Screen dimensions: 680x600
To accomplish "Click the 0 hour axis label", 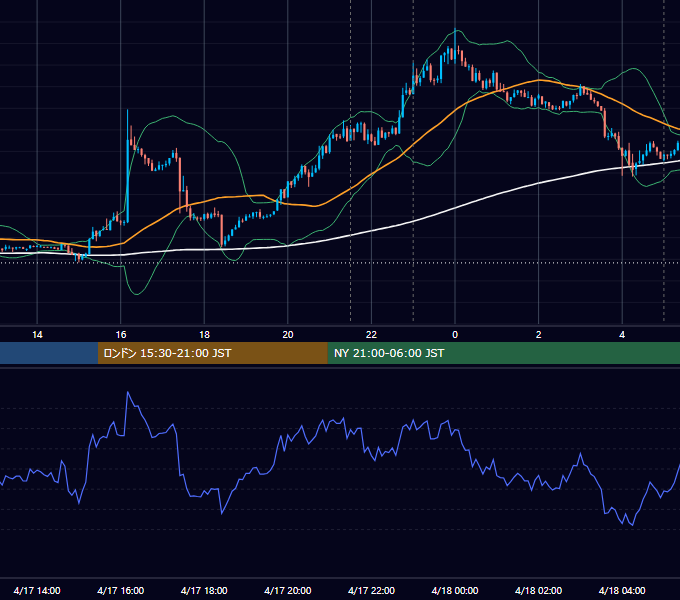I will click(455, 335).
